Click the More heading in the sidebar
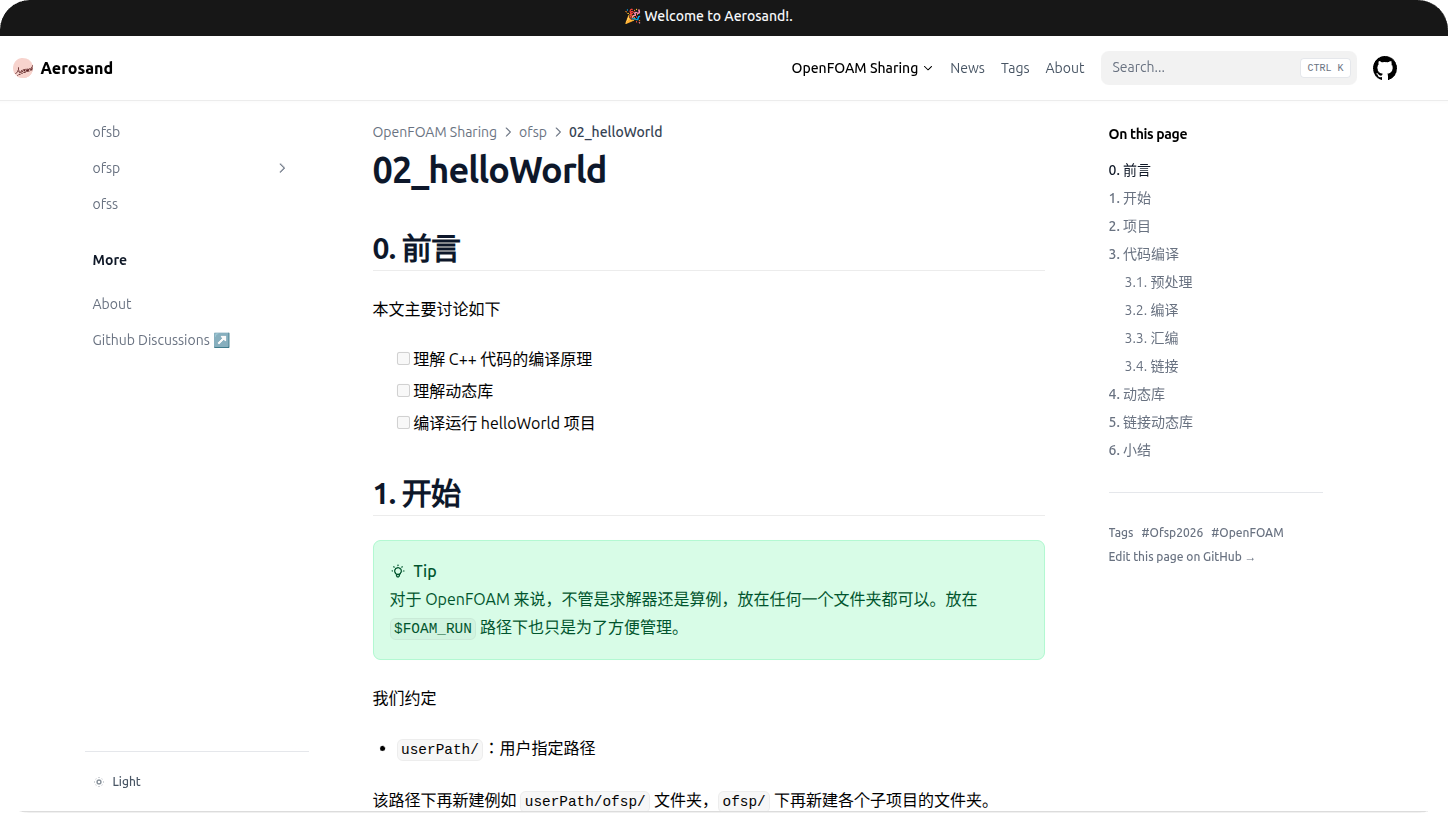The width and height of the screenshot is (1448, 813). 110,260
